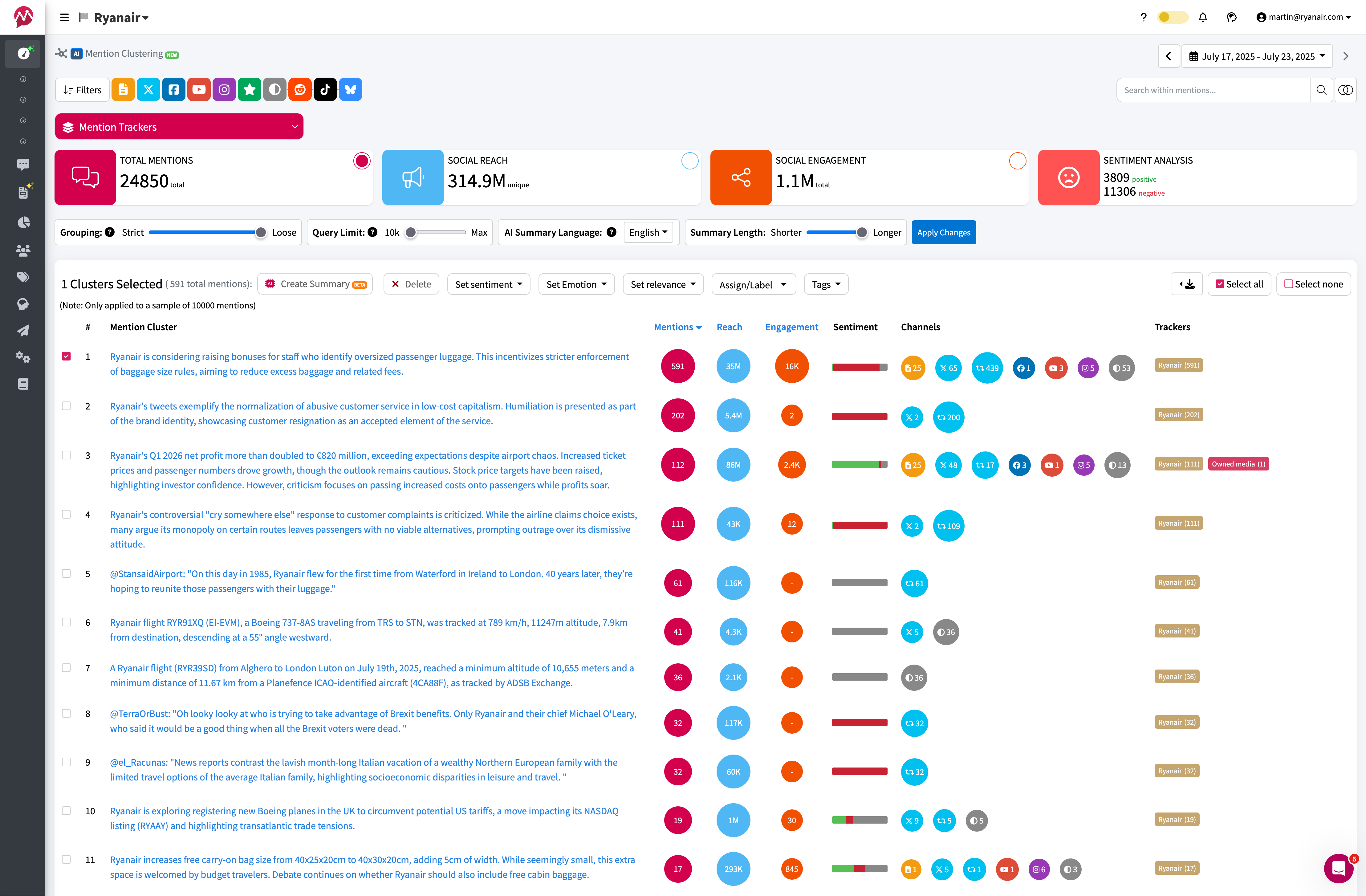The width and height of the screenshot is (1366, 896).
Task: Toggle the Instagram channel filter icon
Action: [224, 90]
